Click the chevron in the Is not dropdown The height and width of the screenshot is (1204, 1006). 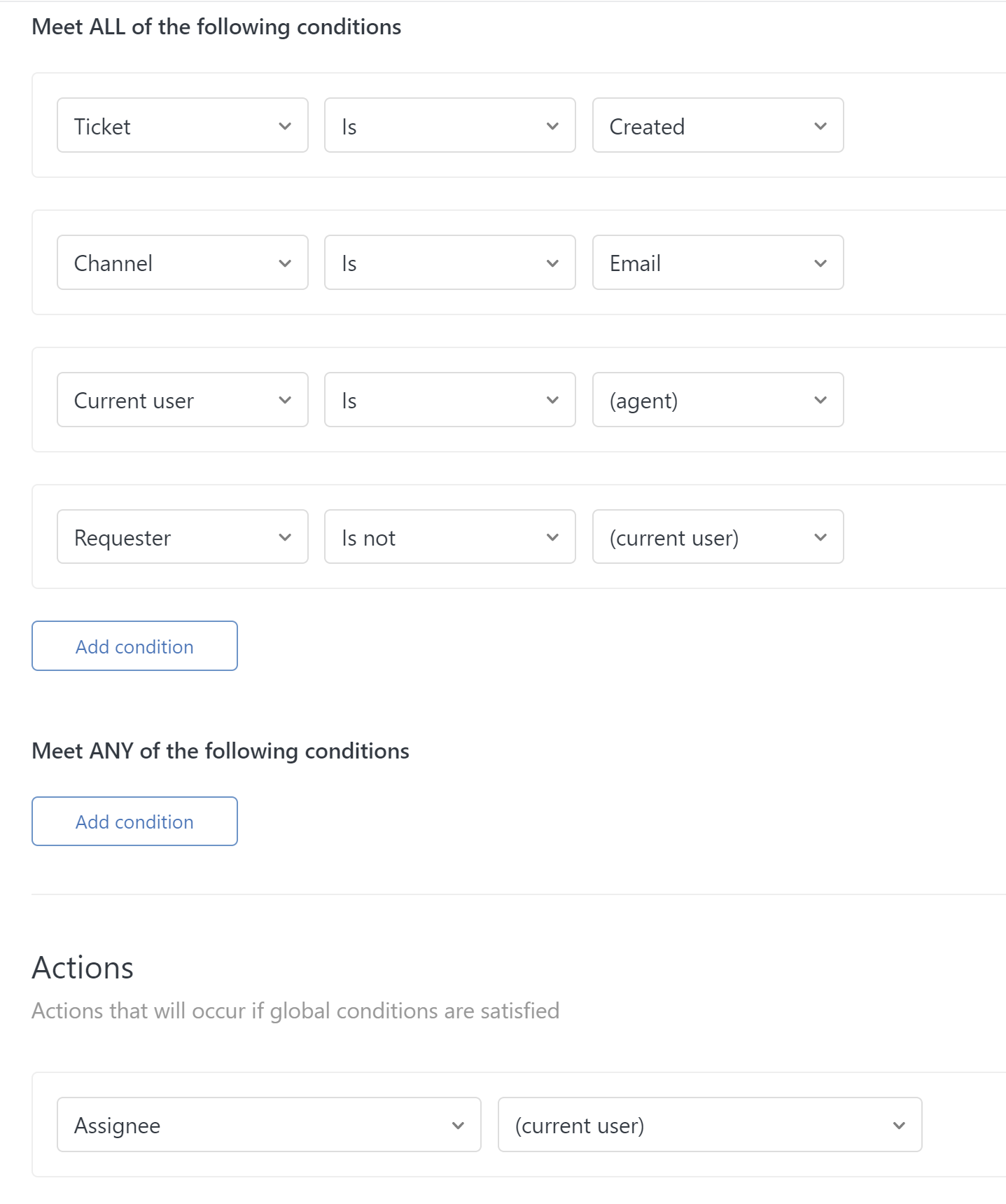pyautogui.click(x=552, y=537)
